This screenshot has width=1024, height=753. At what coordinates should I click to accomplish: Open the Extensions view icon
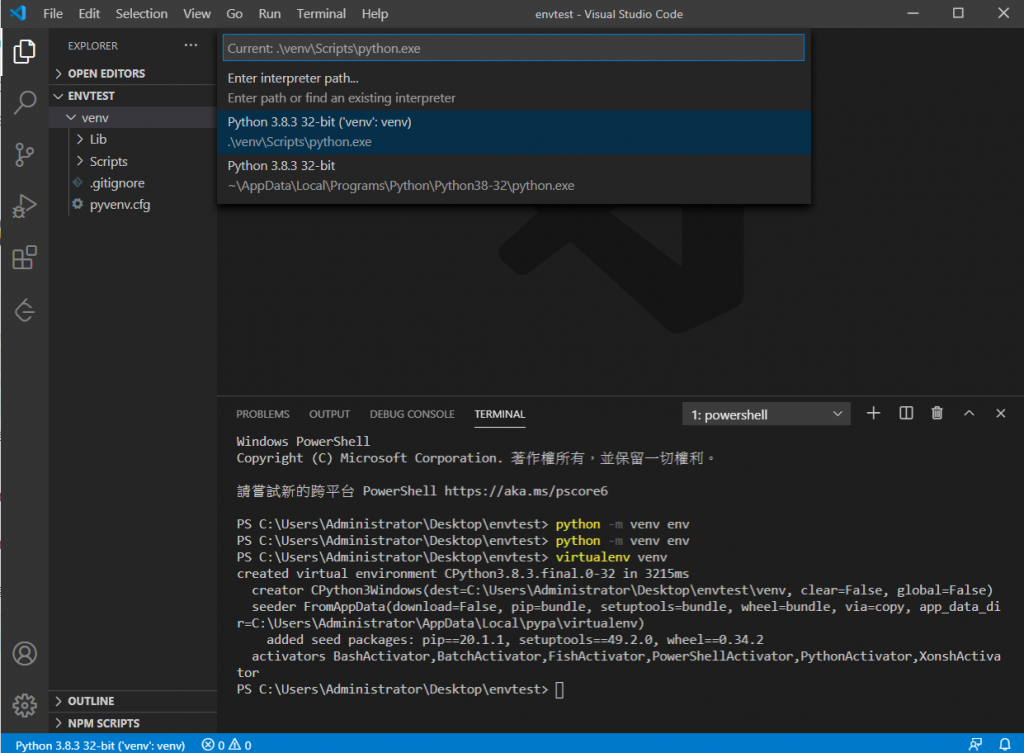tap(24, 257)
